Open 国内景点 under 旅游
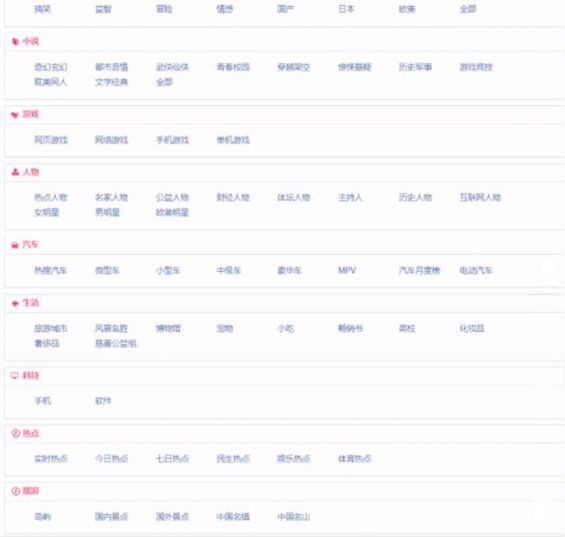Viewport: 565px width, 537px height. pyautogui.click(x=111, y=517)
